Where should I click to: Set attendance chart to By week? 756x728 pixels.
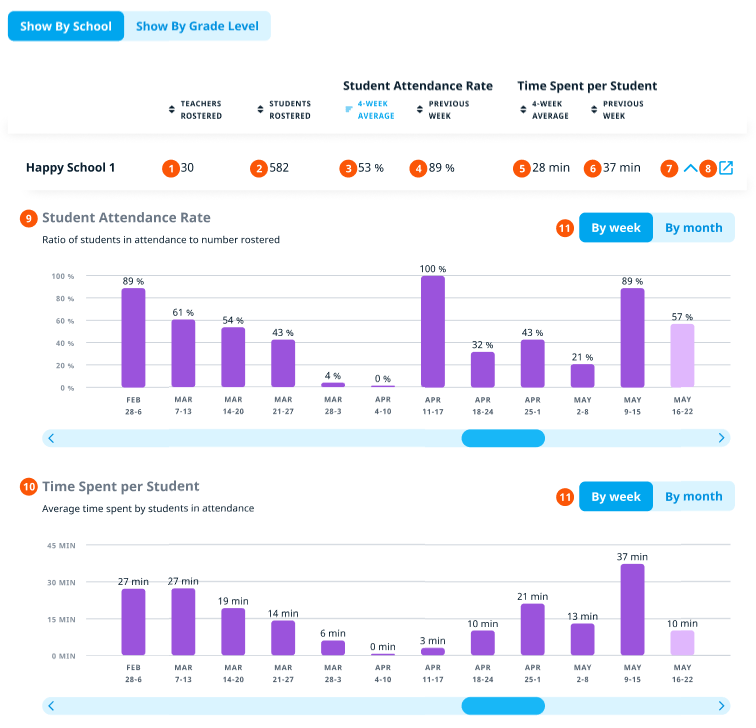(615, 228)
